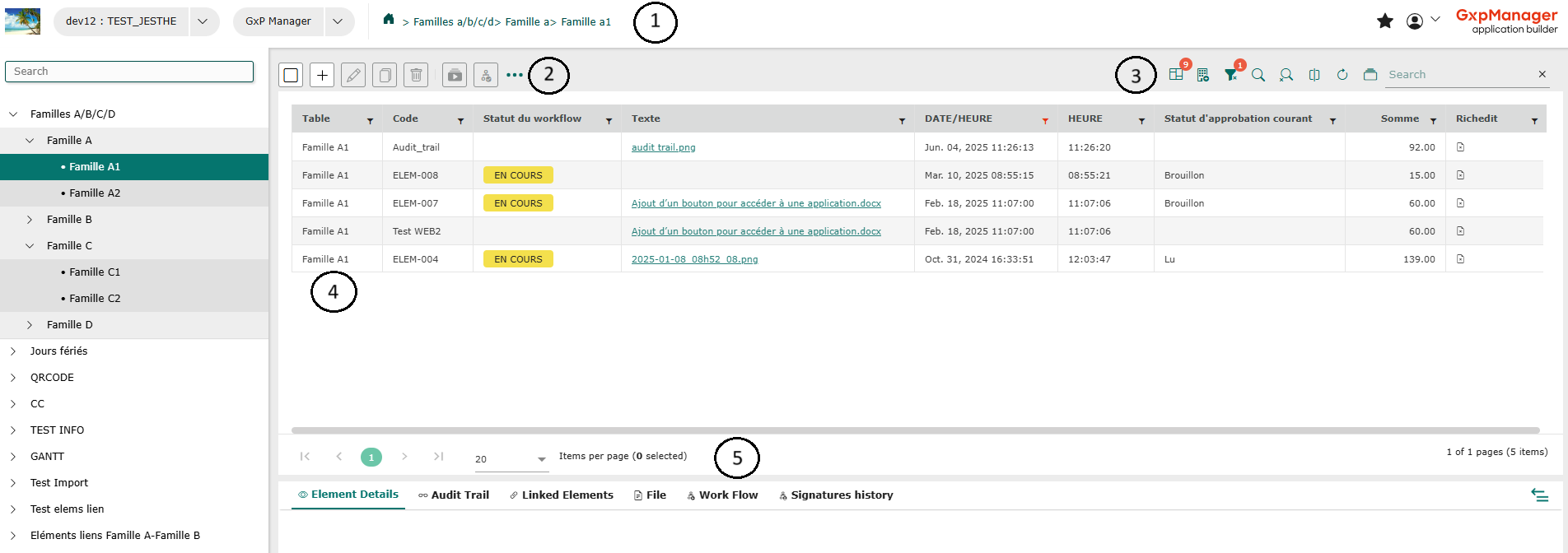Image resolution: width=1568 pixels, height=553 pixels.
Task: Expand the Famille B tree node
Action: pos(30,220)
